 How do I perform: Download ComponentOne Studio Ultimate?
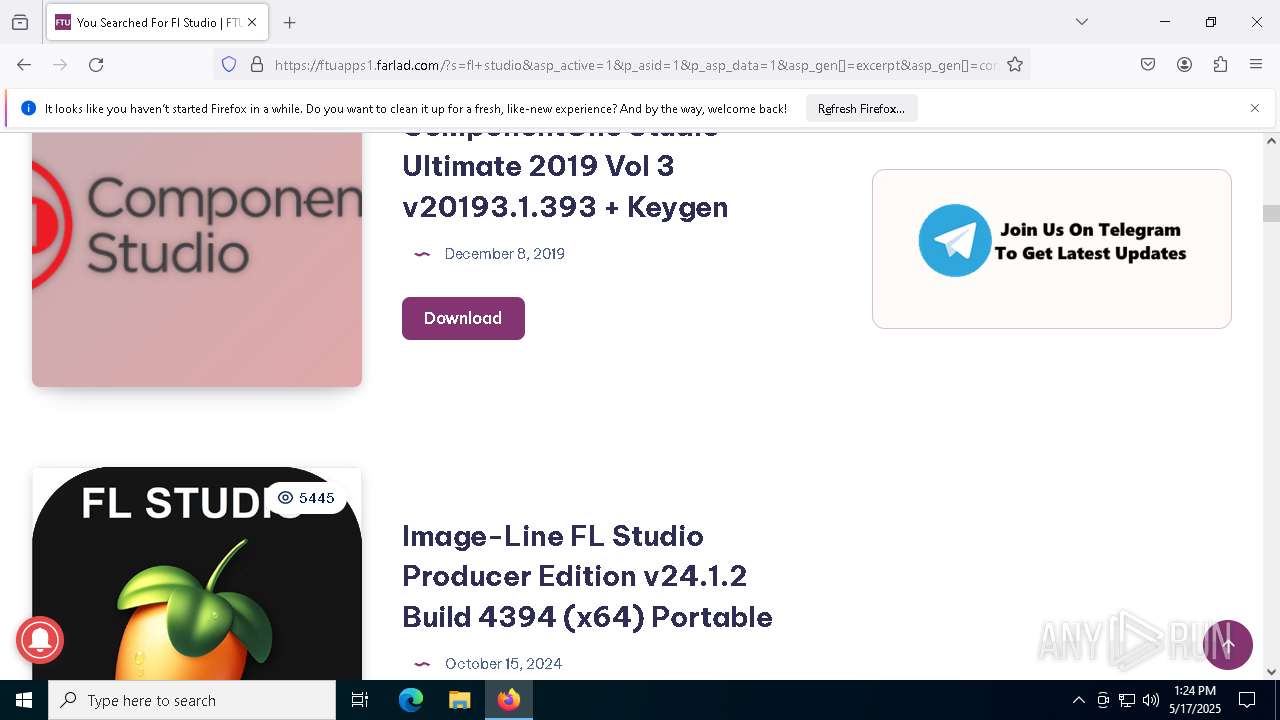tap(463, 318)
